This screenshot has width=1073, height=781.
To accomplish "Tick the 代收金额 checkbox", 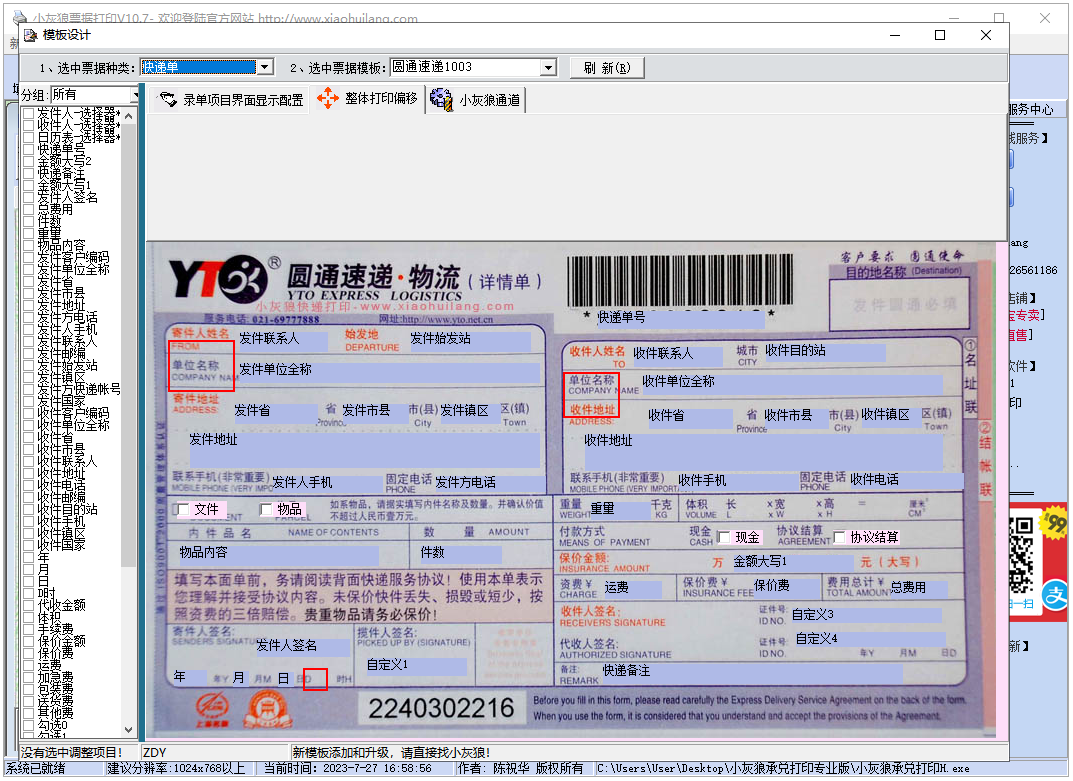I will click(29, 605).
